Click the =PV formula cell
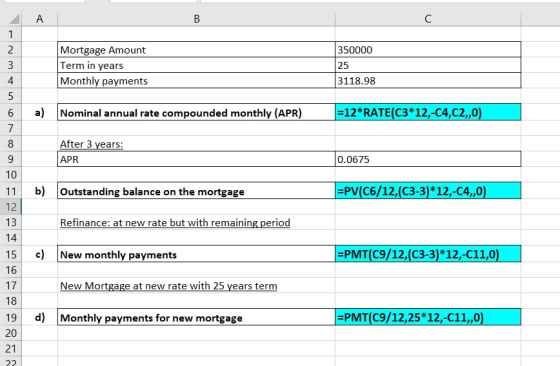 click(428, 191)
